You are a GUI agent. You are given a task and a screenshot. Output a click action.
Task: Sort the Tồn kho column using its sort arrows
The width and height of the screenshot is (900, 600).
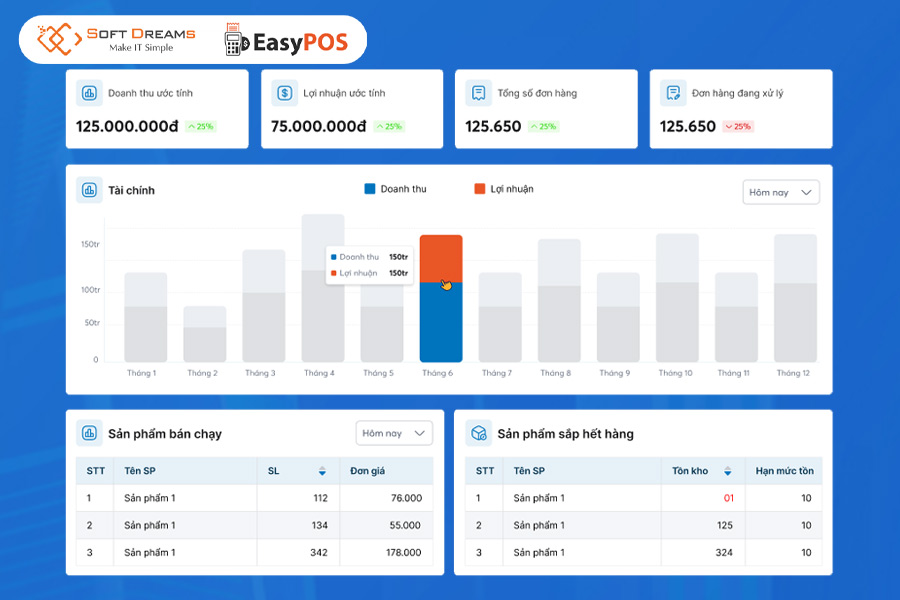point(729,470)
